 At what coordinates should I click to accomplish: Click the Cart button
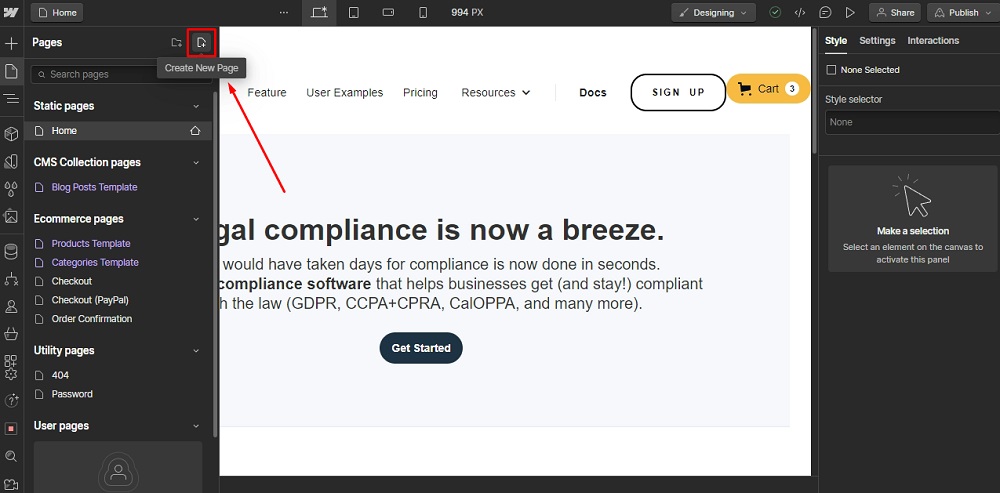coord(768,89)
